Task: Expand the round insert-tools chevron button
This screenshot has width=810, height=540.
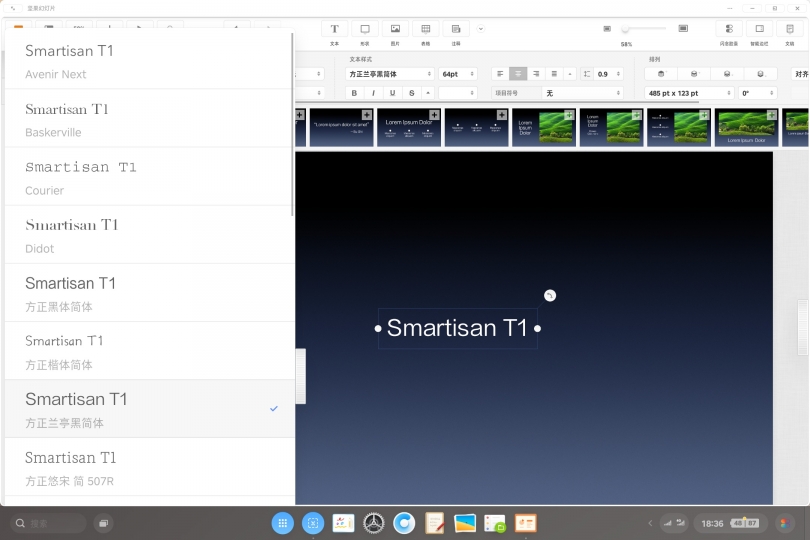Action: click(481, 29)
